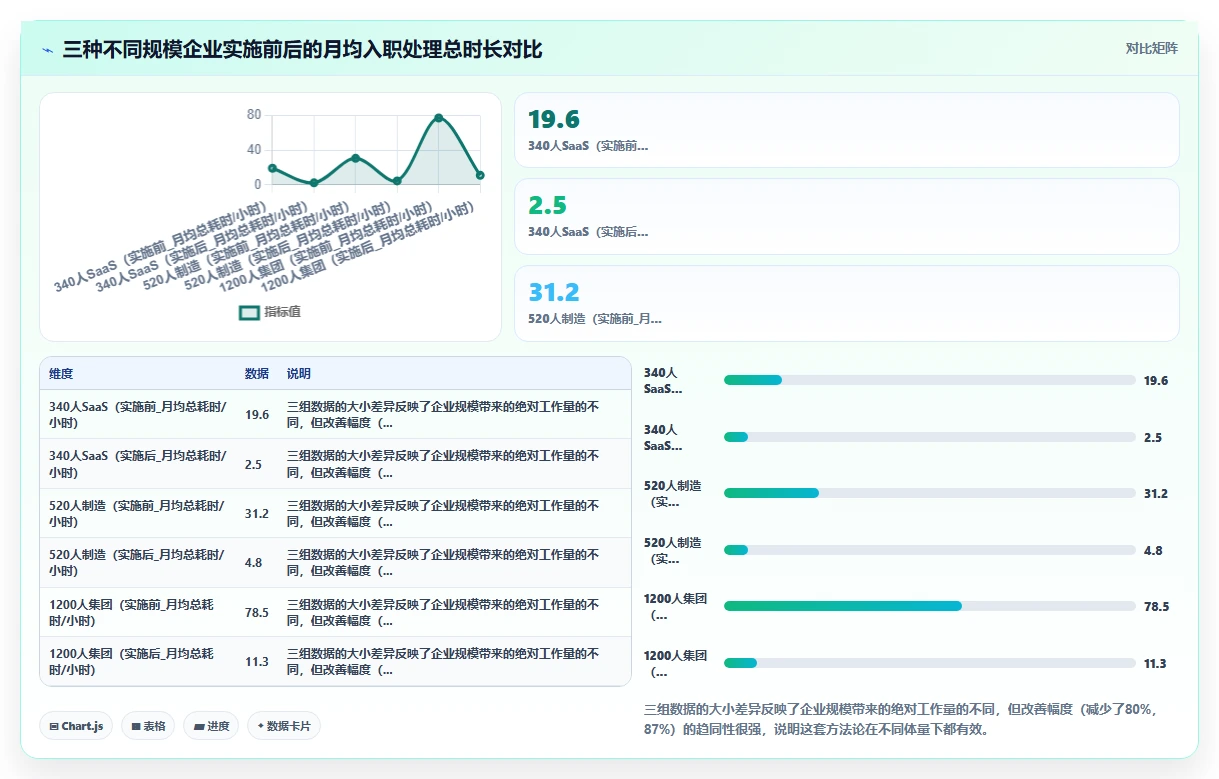Click the progress bar valued 19.6

[929, 380]
